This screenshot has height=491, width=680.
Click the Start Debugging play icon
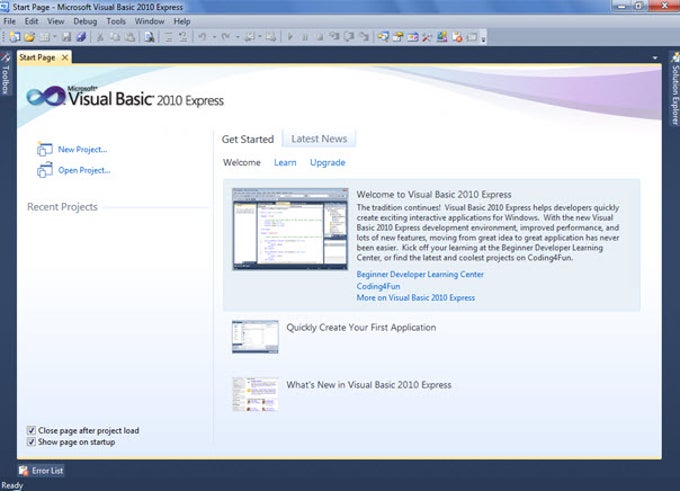click(290, 37)
